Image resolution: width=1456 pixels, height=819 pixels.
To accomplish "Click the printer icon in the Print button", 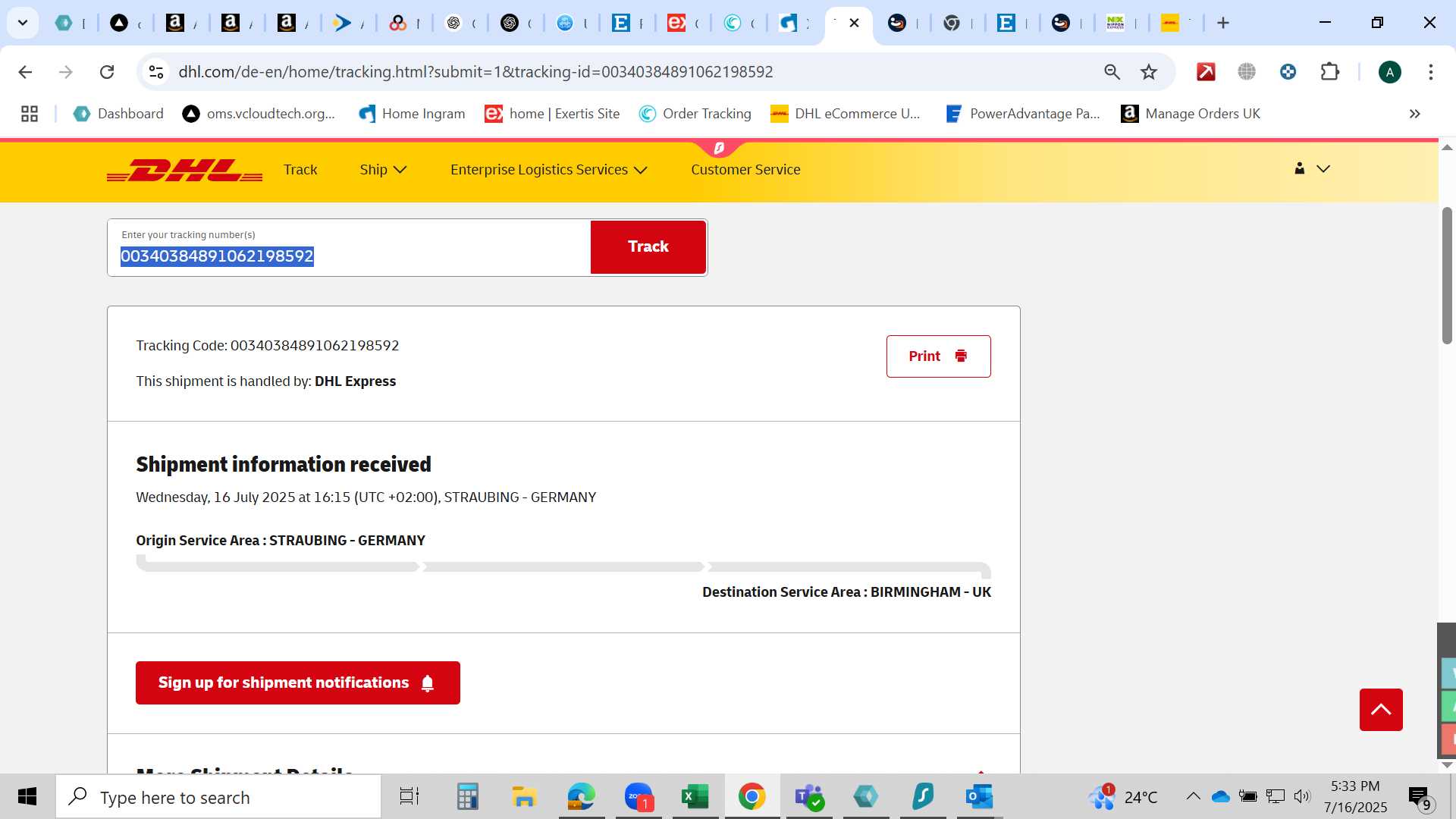I will [961, 356].
